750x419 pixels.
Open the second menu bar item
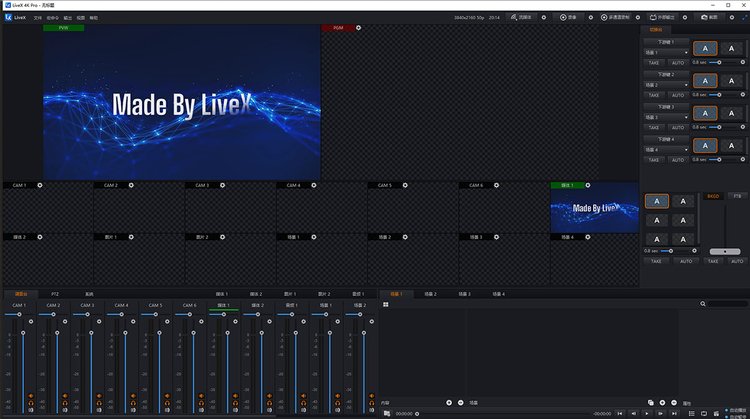coord(52,17)
